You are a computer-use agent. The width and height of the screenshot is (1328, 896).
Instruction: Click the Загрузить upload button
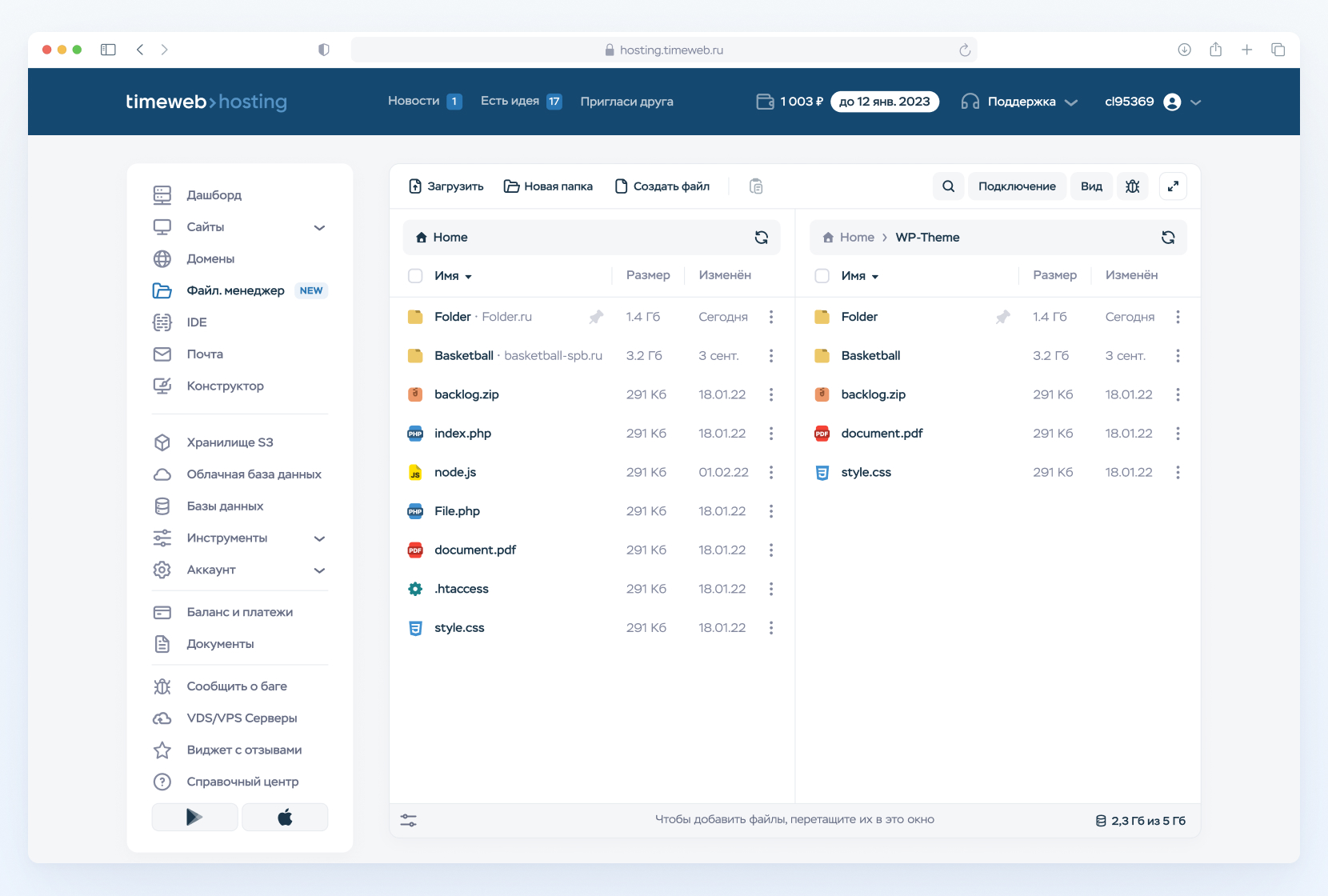446,186
